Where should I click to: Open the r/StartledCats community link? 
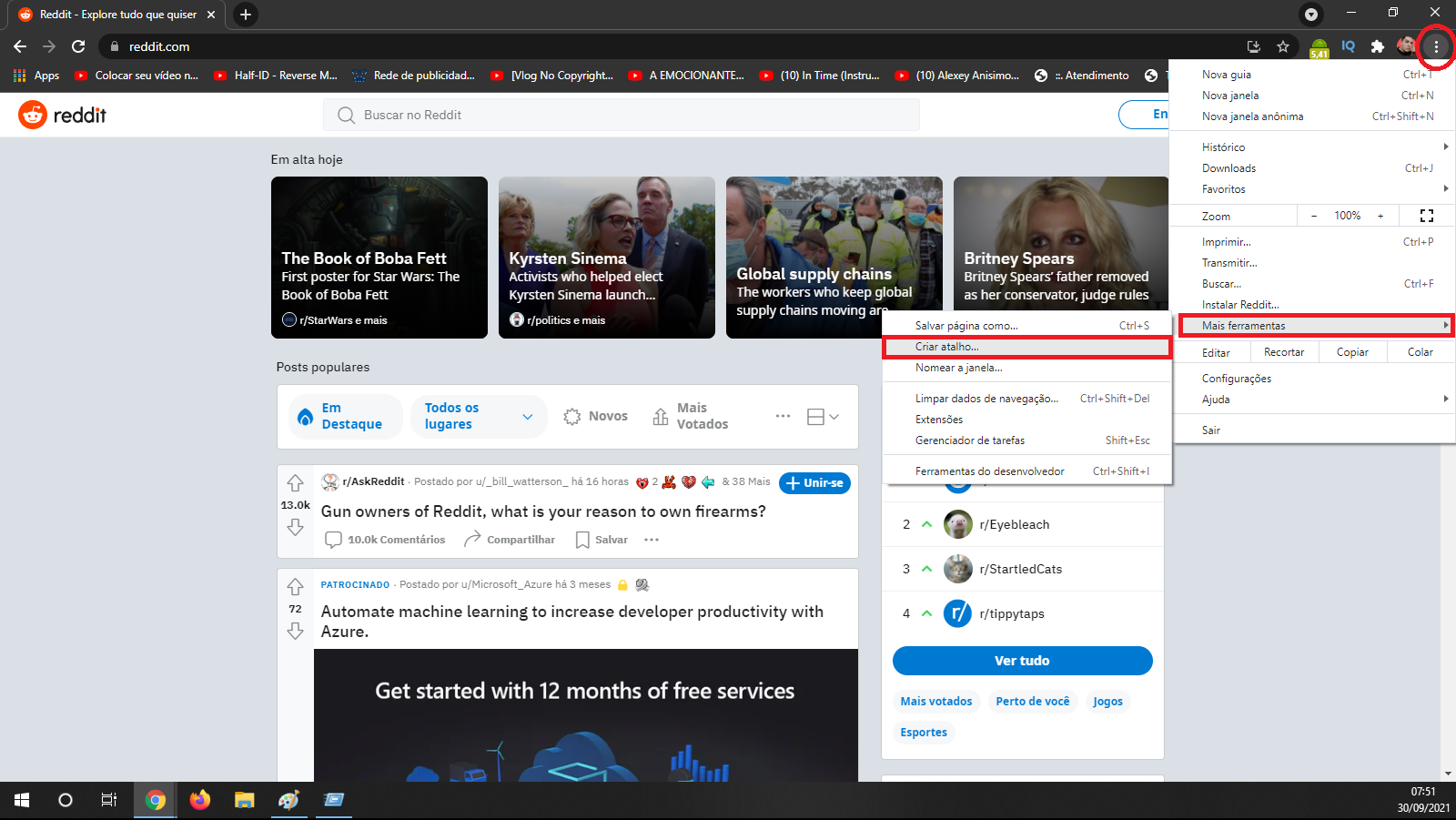pyautogui.click(x=1020, y=569)
